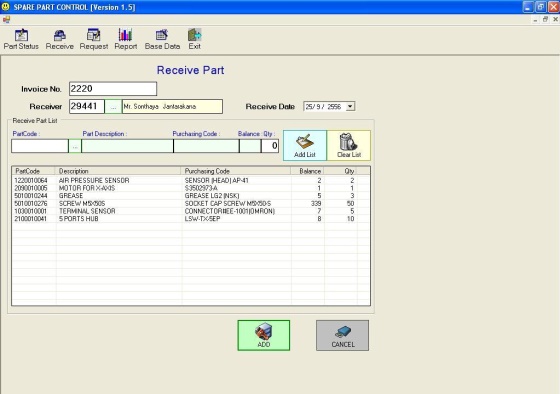The width and height of the screenshot is (560, 394).
Task: Click the Invoice No. input field
Action: click(x=113, y=89)
